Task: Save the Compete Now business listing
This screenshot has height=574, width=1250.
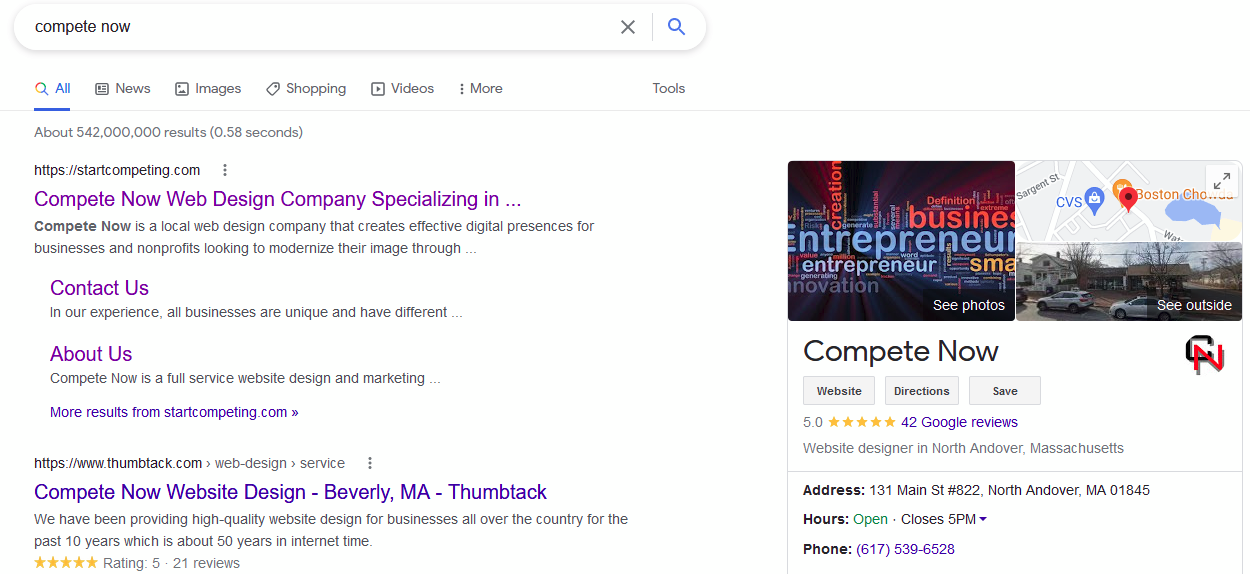Action: pos(1004,391)
